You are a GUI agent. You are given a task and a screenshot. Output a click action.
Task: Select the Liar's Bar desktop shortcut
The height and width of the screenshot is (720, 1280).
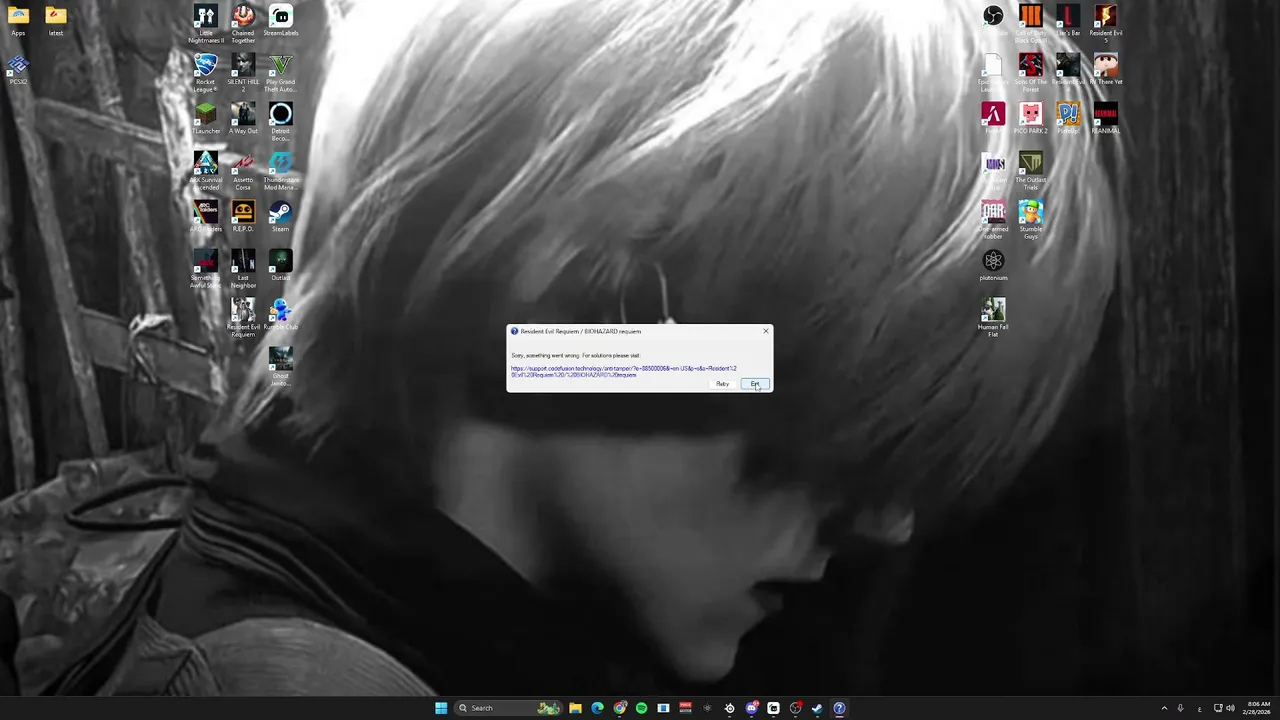pos(1068,21)
